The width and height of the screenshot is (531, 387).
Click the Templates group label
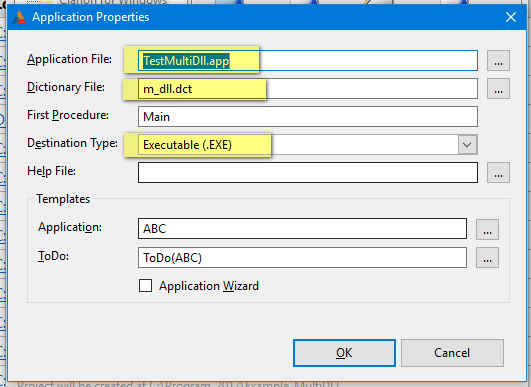(63, 199)
